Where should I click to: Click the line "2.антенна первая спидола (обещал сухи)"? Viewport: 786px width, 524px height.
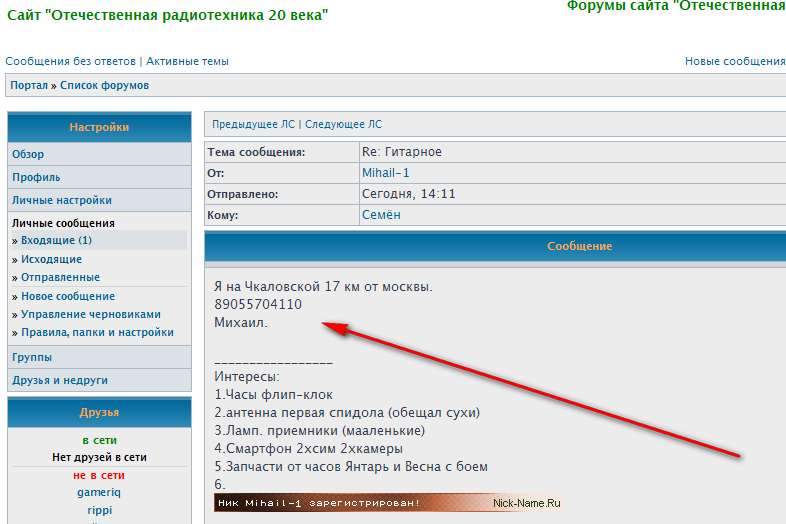pyautogui.click(x=347, y=413)
